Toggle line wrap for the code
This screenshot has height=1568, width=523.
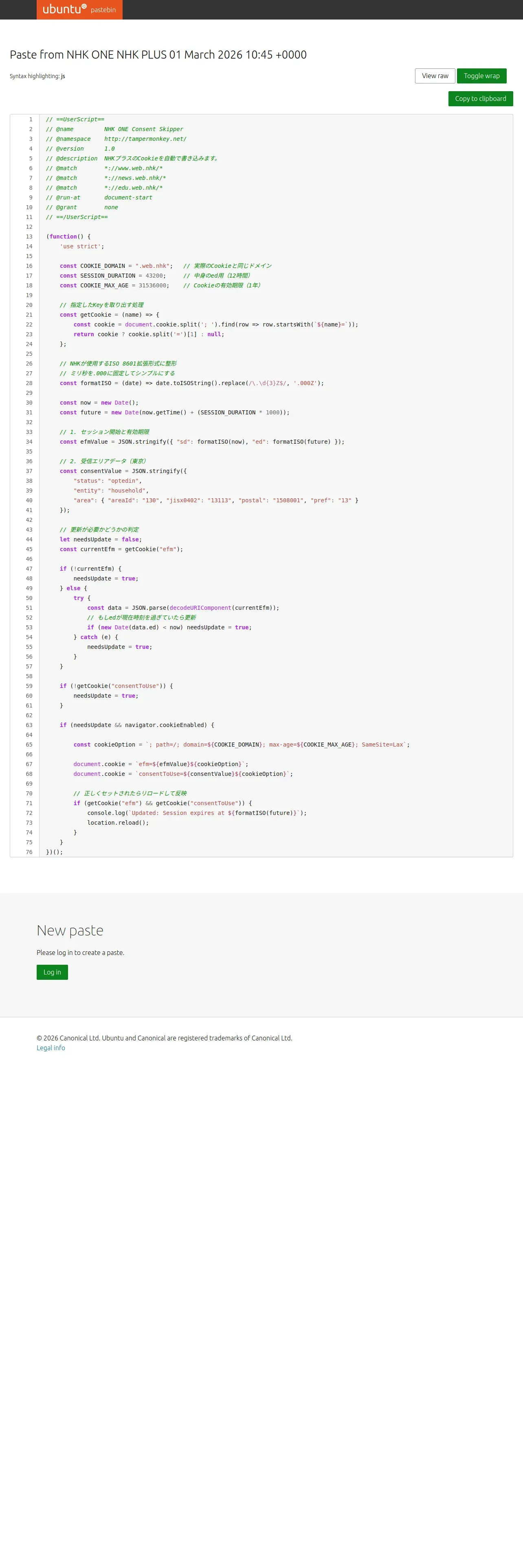click(x=481, y=76)
